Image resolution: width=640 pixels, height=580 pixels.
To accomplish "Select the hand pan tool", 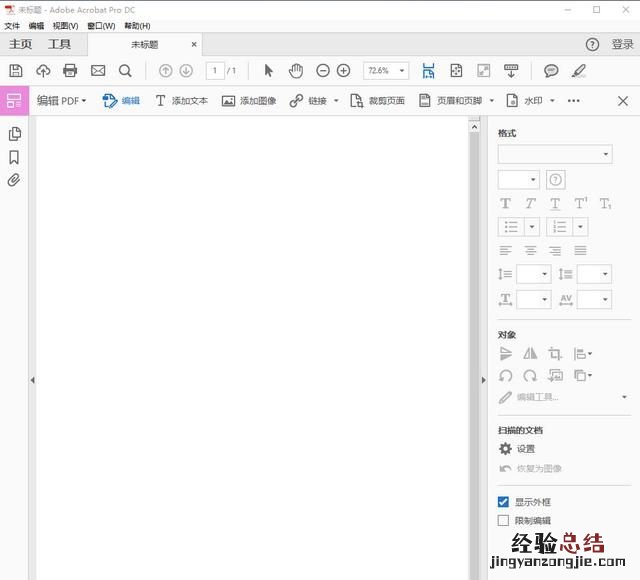I will click(296, 71).
